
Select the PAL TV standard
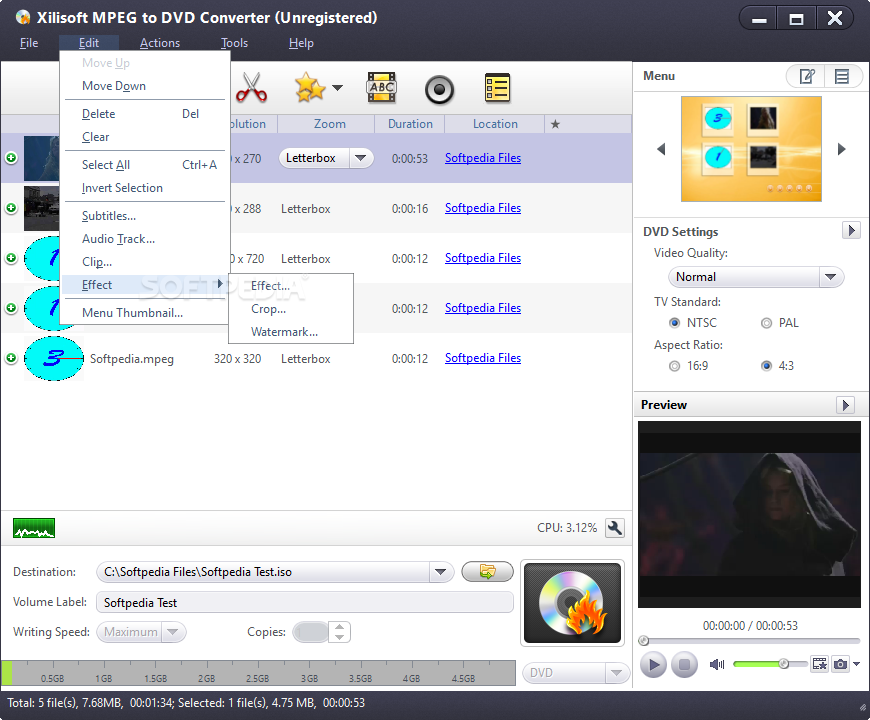766,323
